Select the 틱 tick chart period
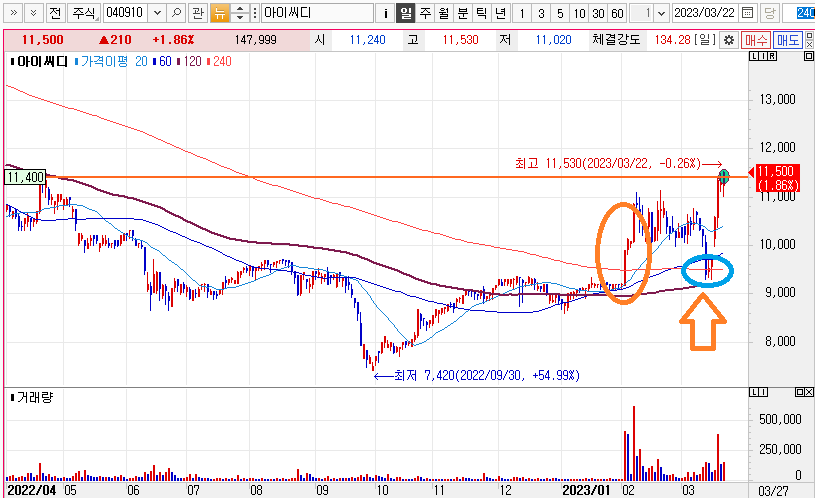 [x=482, y=13]
